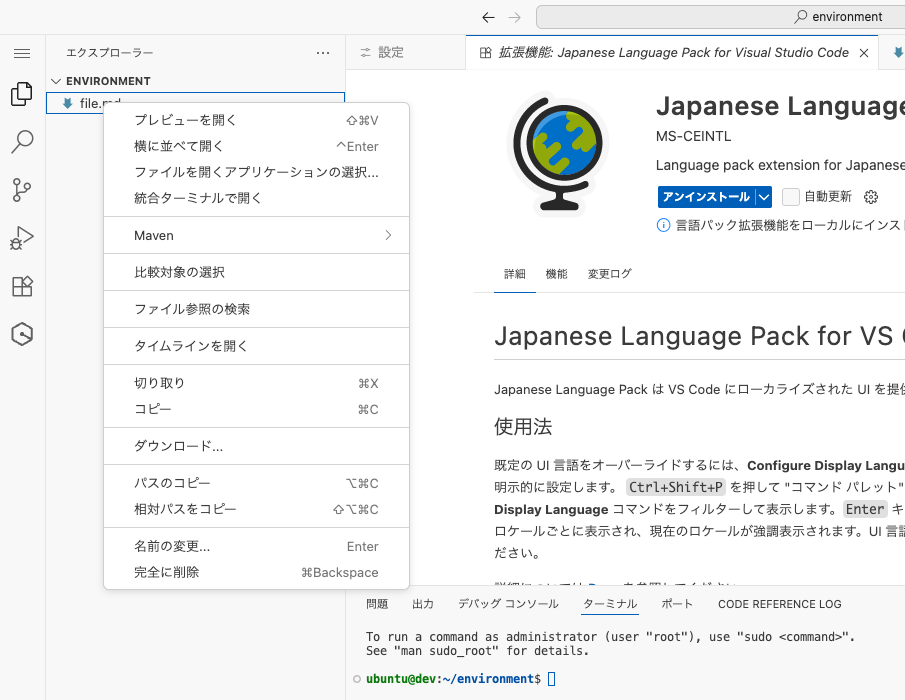Screen dimensions: 905x700
Task: Expand the Maven submenu
Action: point(256,235)
